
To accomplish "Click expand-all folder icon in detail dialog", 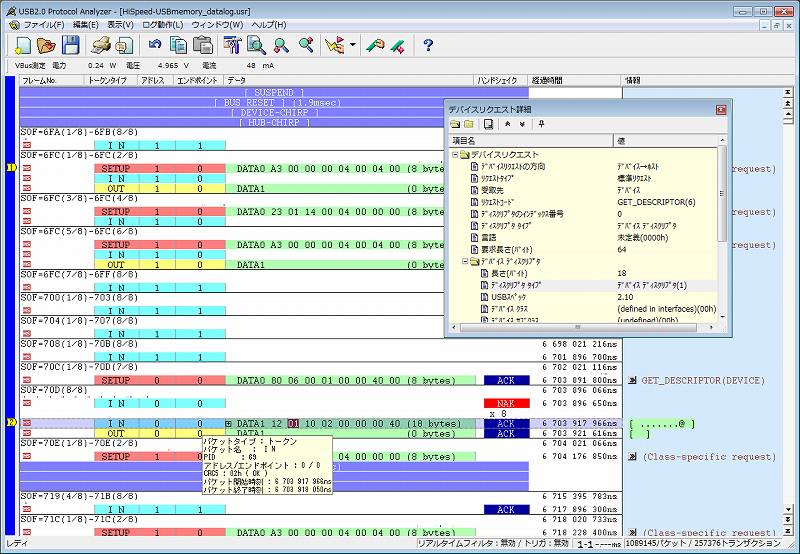I will coord(455,124).
